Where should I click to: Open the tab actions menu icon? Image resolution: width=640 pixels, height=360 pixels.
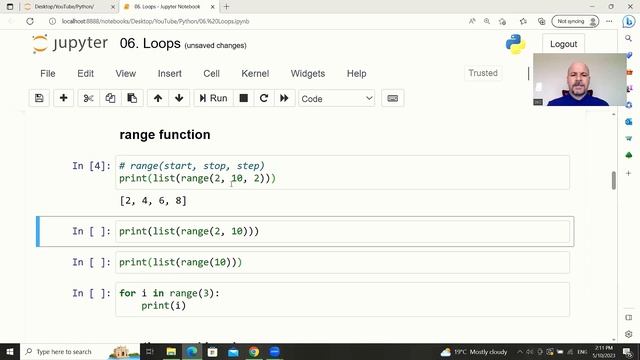pos(10,7)
